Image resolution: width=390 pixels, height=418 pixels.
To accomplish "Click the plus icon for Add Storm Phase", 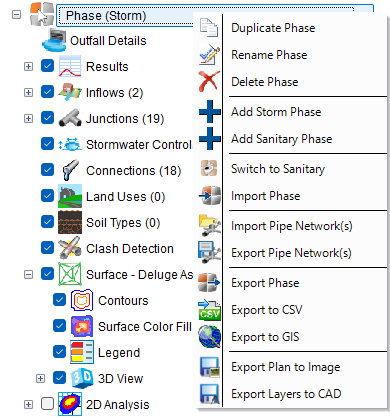I will click(210, 111).
